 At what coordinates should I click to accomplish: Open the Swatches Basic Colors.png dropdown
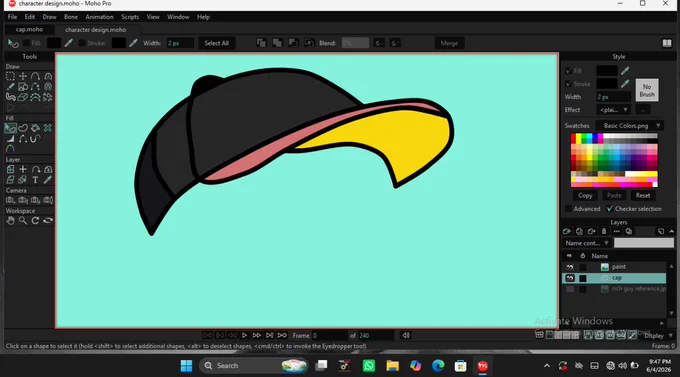[x=630, y=125]
